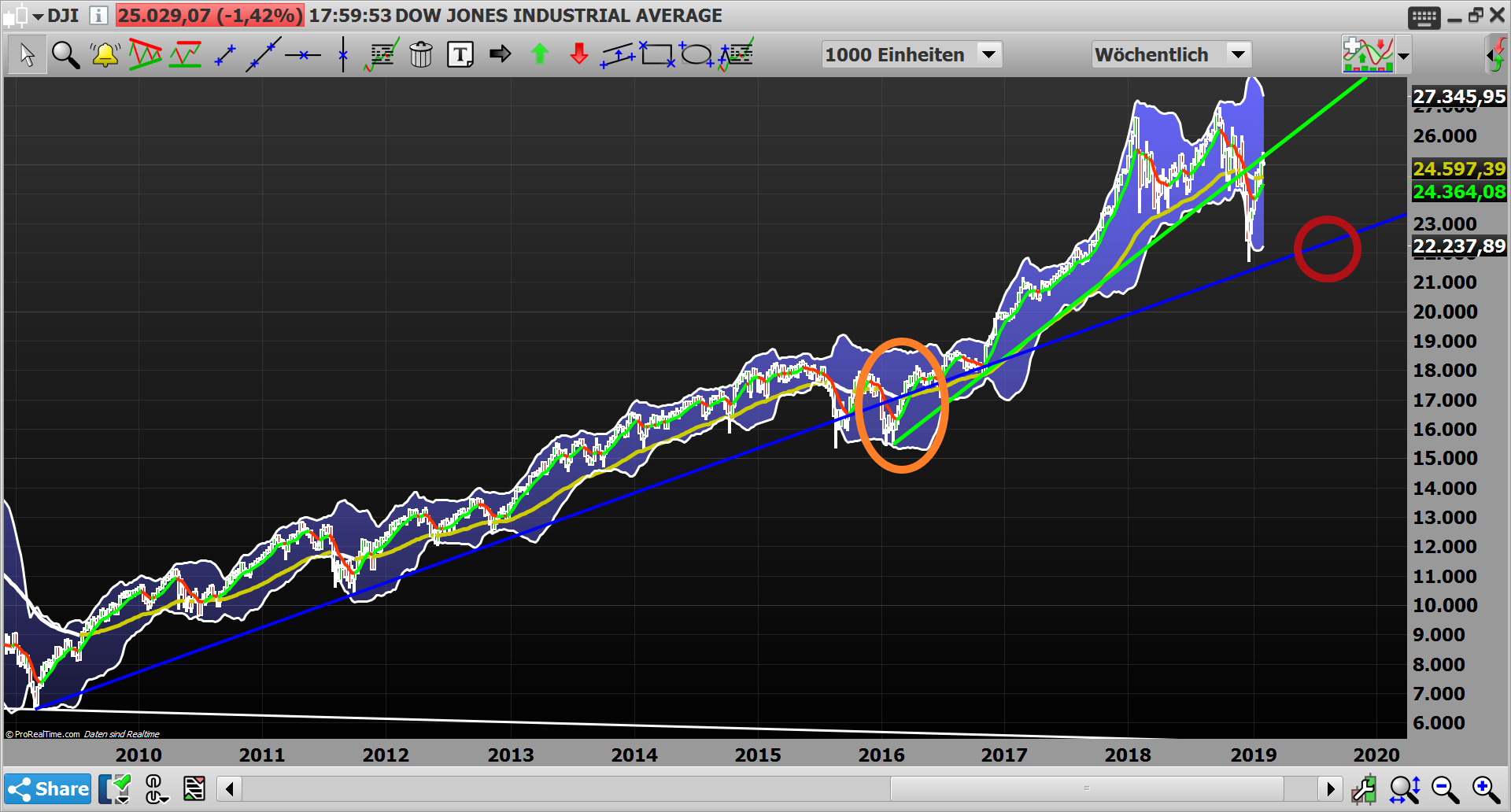Image resolution: width=1511 pixels, height=812 pixels.
Task: Select the horizontal line tool
Action: 304,54
